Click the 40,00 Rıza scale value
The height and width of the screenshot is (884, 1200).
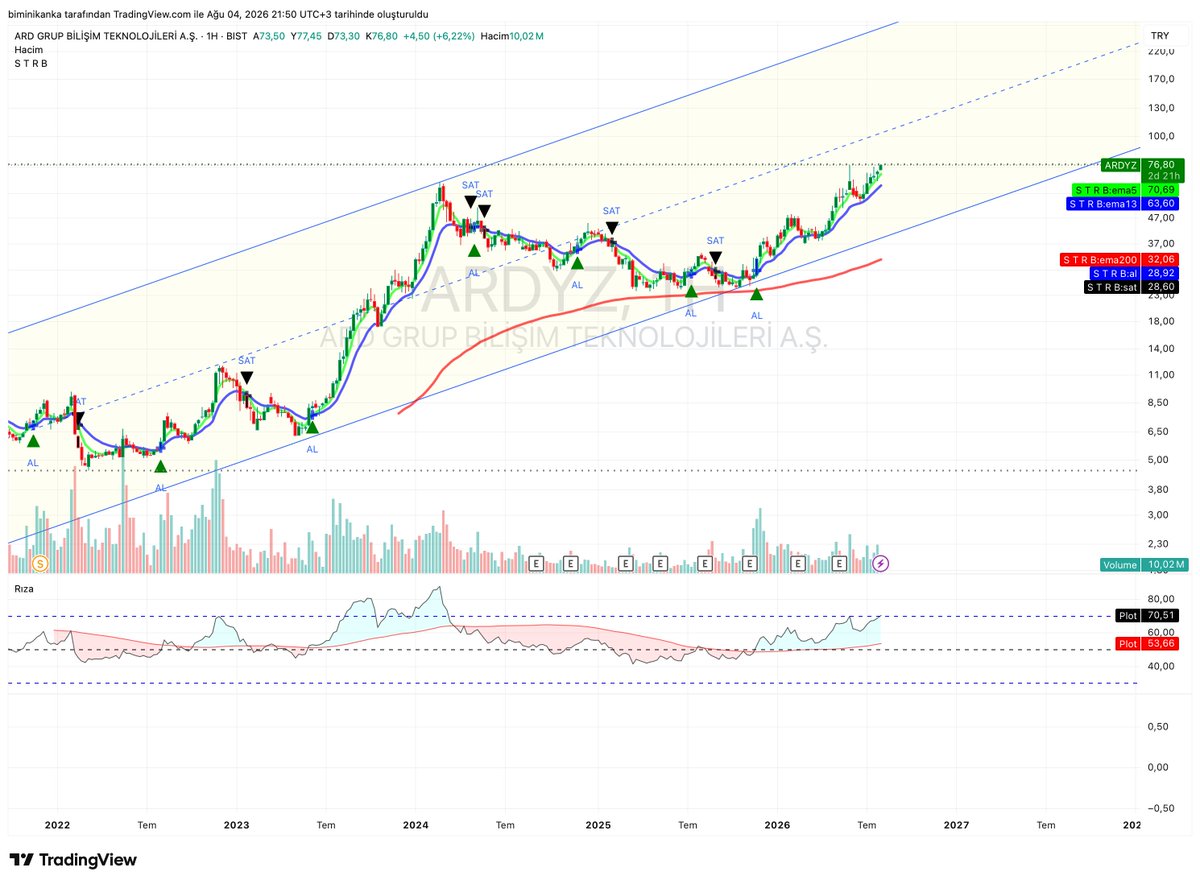pyautogui.click(x=1160, y=665)
